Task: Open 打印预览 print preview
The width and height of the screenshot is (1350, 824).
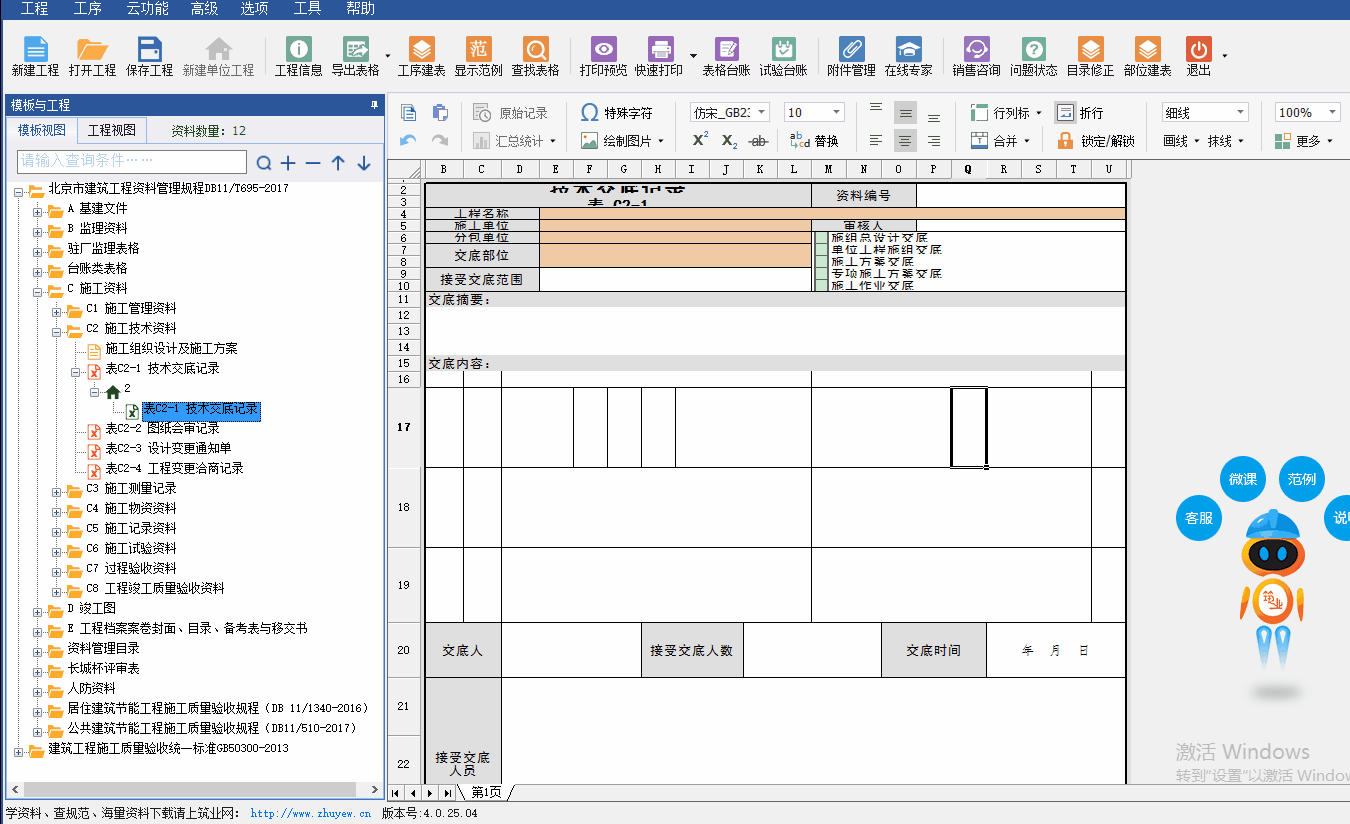Action: point(603,56)
